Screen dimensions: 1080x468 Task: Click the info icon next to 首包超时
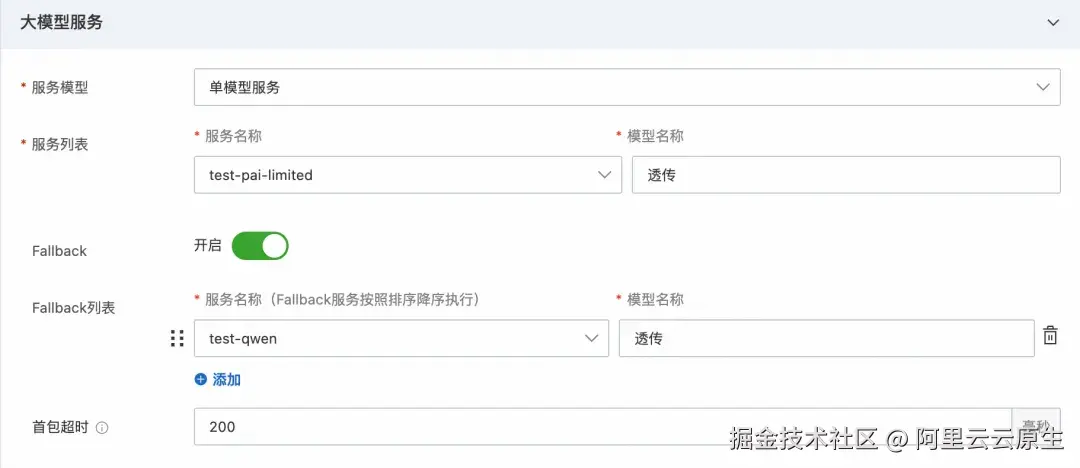[102, 427]
